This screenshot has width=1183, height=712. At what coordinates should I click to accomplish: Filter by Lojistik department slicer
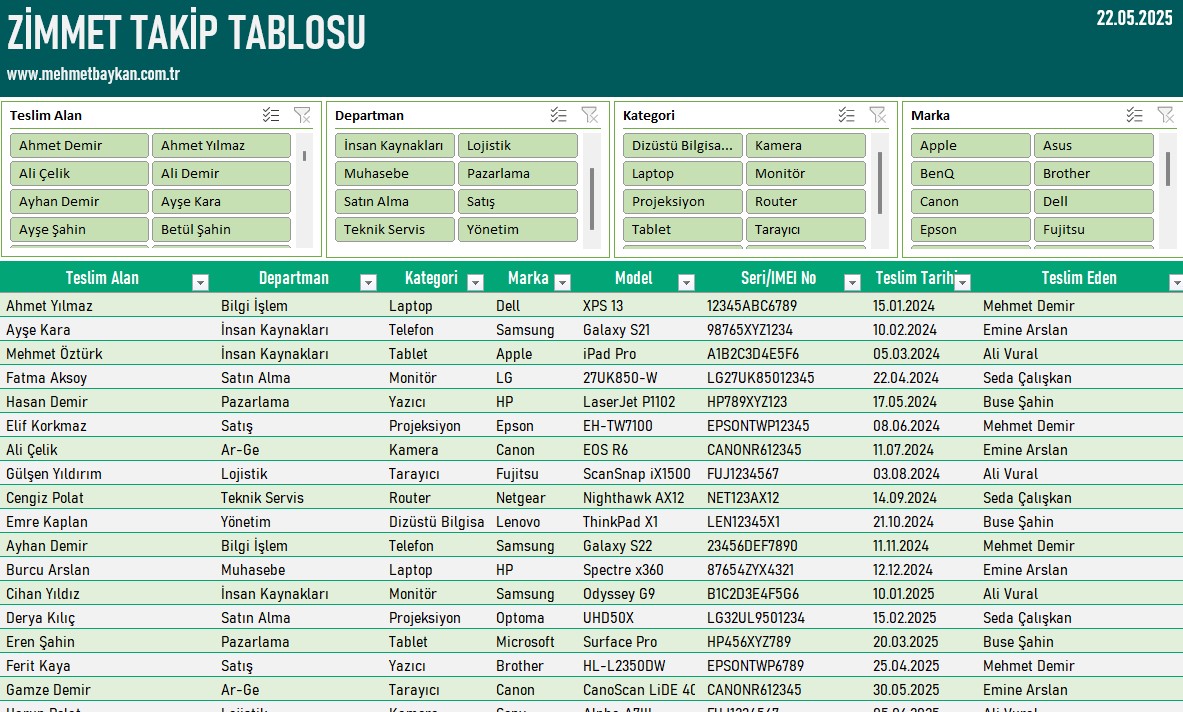pos(518,146)
